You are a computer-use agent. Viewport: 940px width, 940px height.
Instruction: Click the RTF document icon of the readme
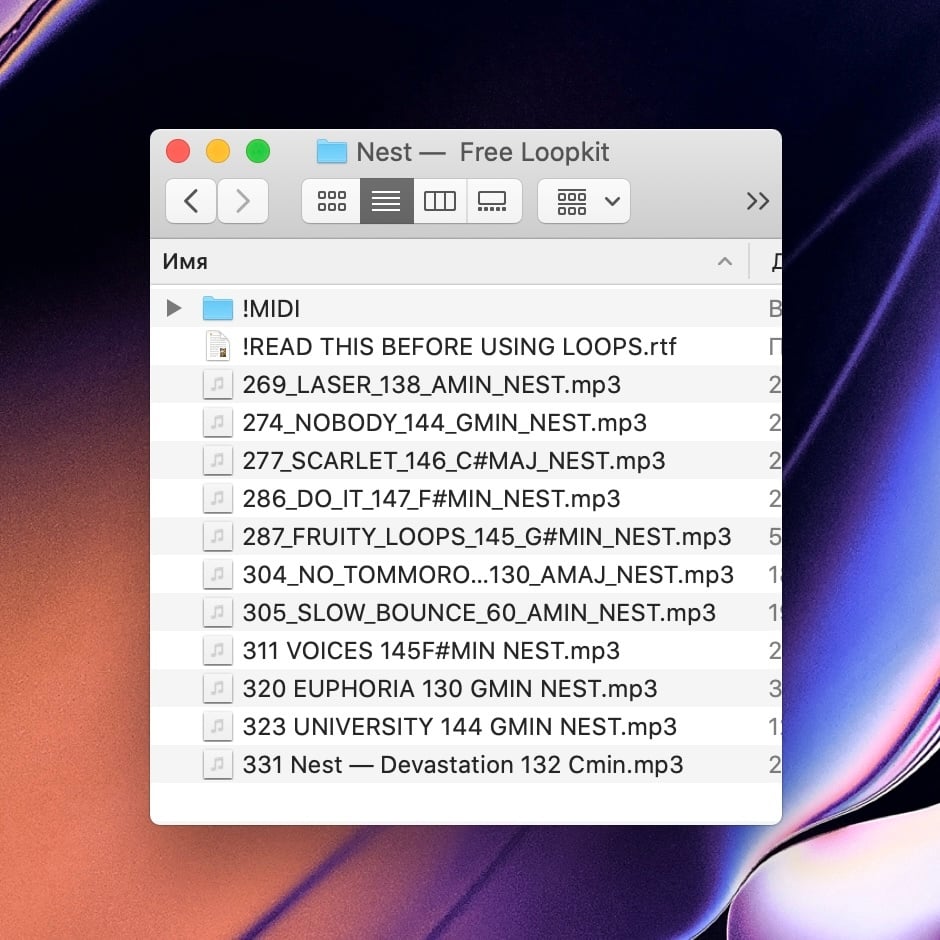218,346
